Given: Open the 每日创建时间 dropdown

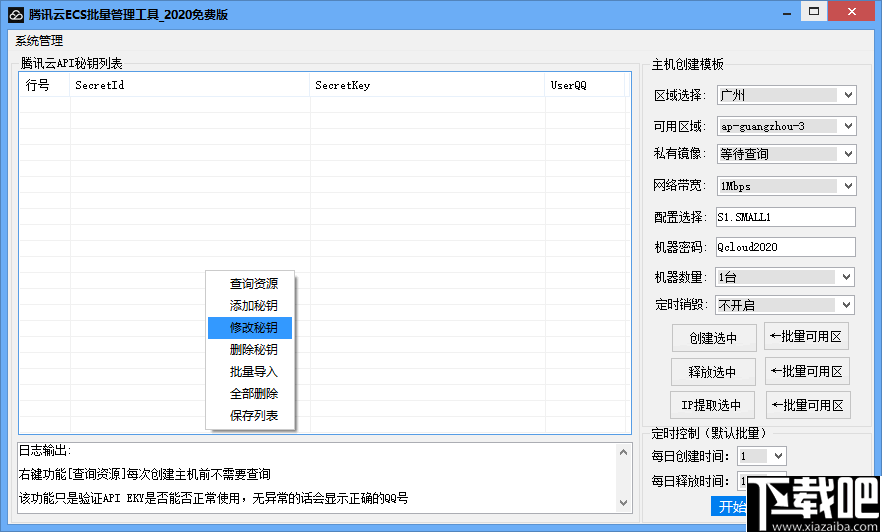Looking at the screenshot, I should pyautogui.click(x=762, y=456).
